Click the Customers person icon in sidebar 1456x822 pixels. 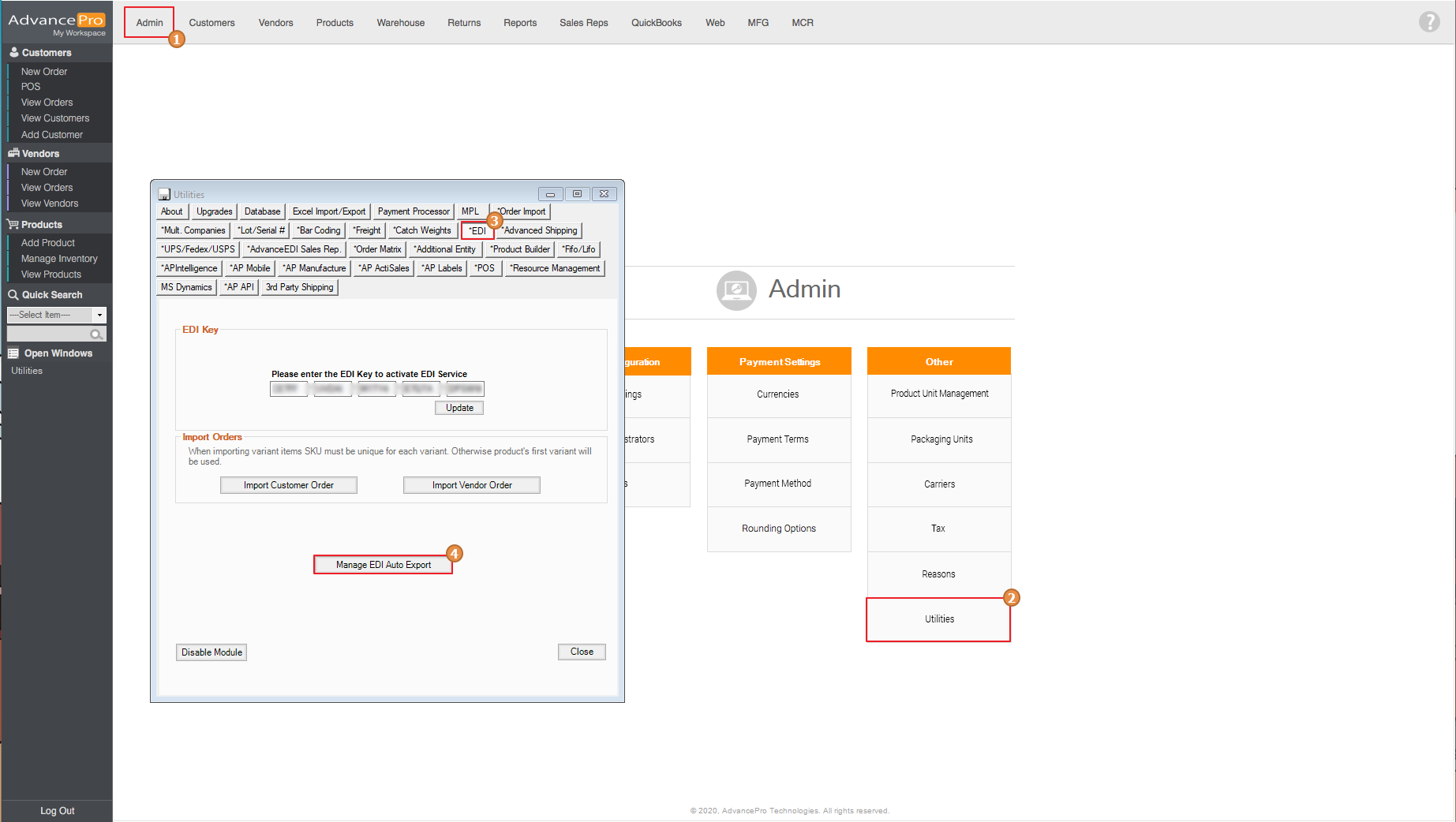(13, 53)
